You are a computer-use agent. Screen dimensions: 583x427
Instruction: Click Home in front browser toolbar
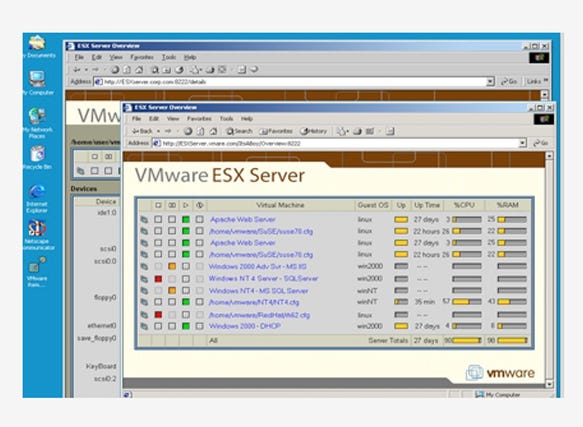213,131
